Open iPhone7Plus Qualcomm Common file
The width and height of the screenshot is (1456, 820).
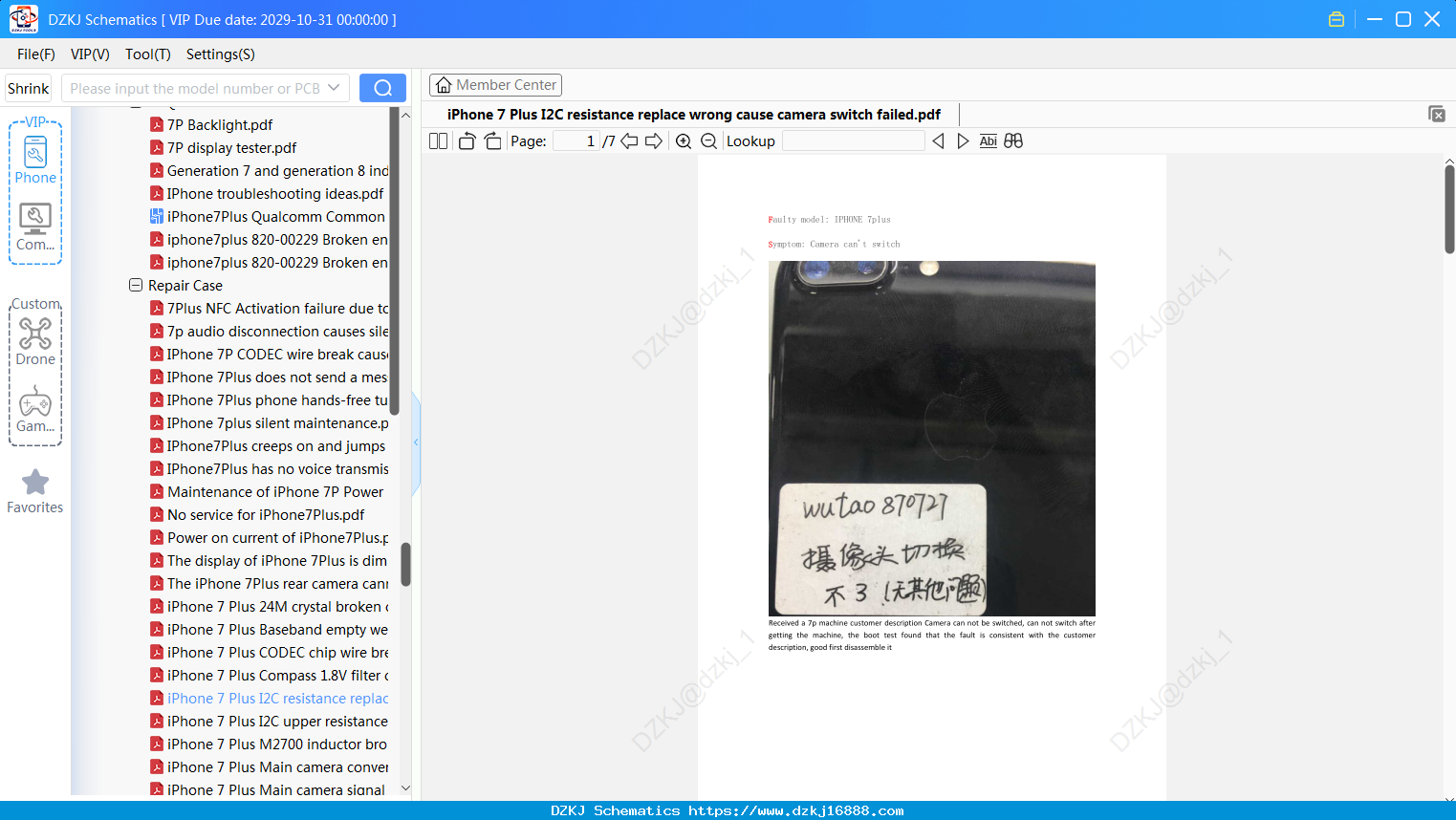pyautogui.click(x=276, y=216)
